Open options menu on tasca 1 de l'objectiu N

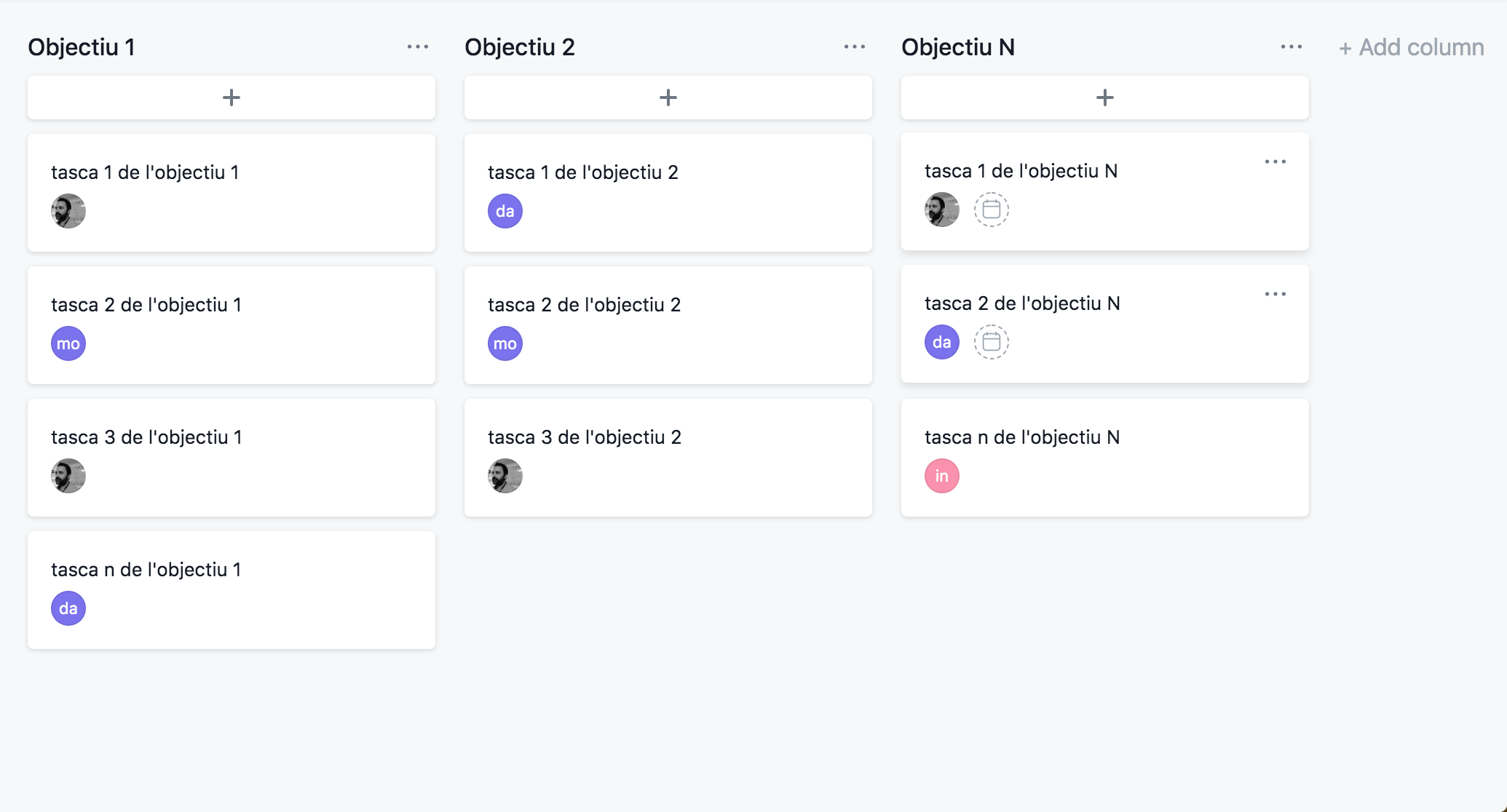pyautogui.click(x=1275, y=162)
